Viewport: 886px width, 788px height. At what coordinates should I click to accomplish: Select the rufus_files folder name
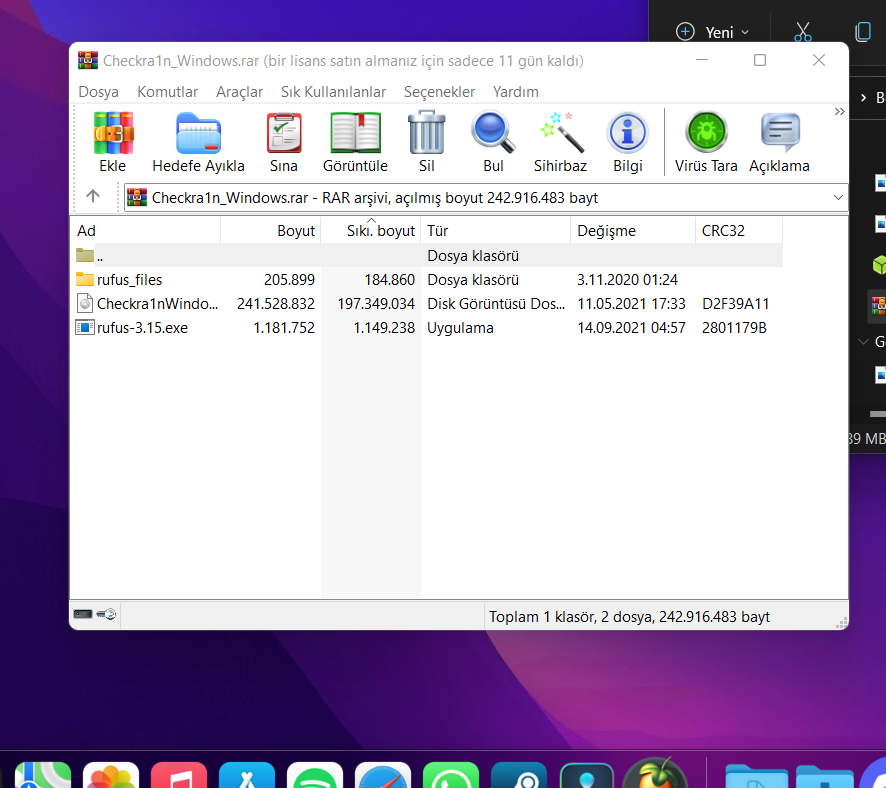pos(129,280)
